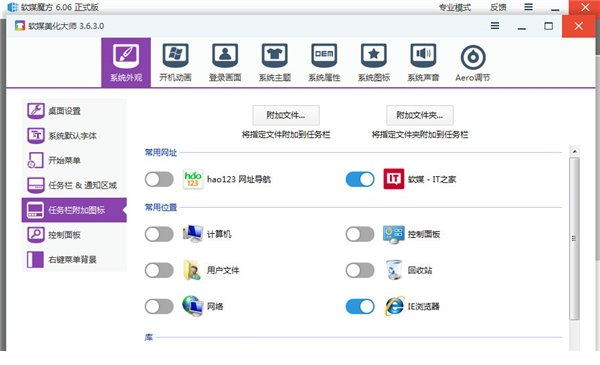Enable the 用户文件 toggle
This screenshot has width=600, height=365.
[x=159, y=270]
